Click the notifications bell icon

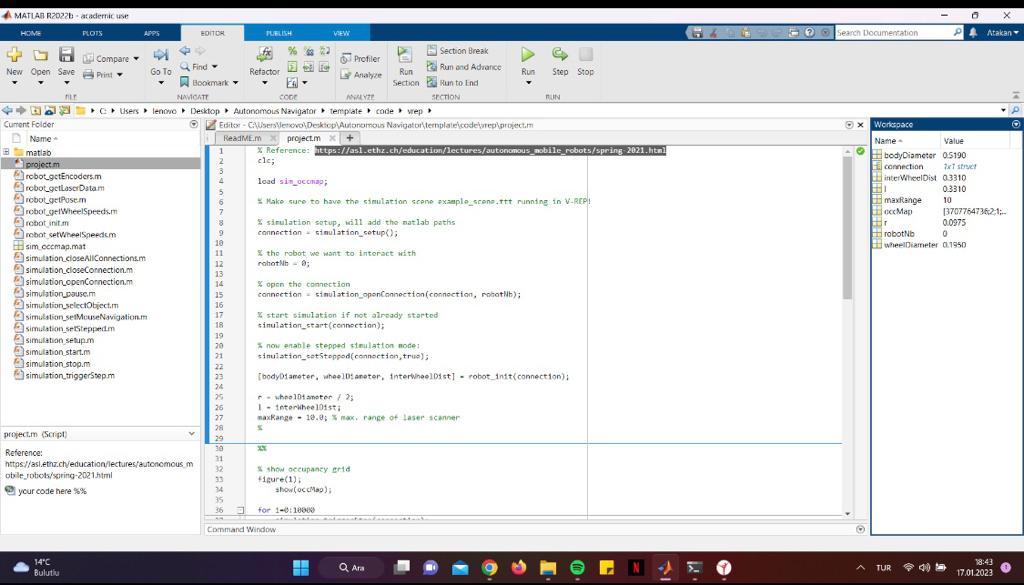click(973, 33)
